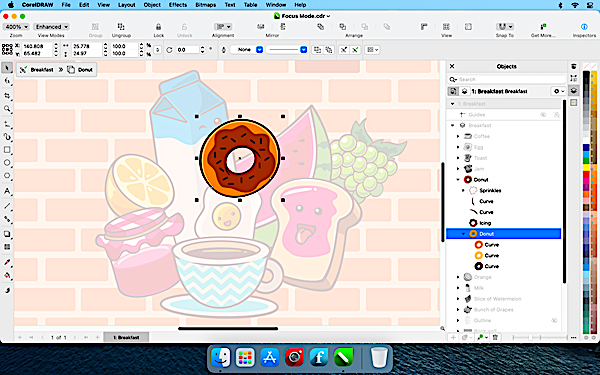Select the Crop tool
The width and height of the screenshot is (600, 375).
7,95
